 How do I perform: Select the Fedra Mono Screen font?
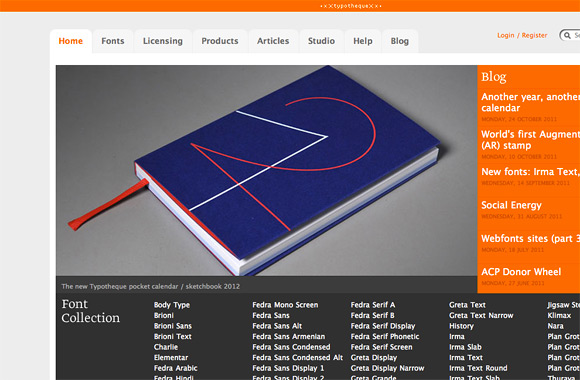pos(285,305)
